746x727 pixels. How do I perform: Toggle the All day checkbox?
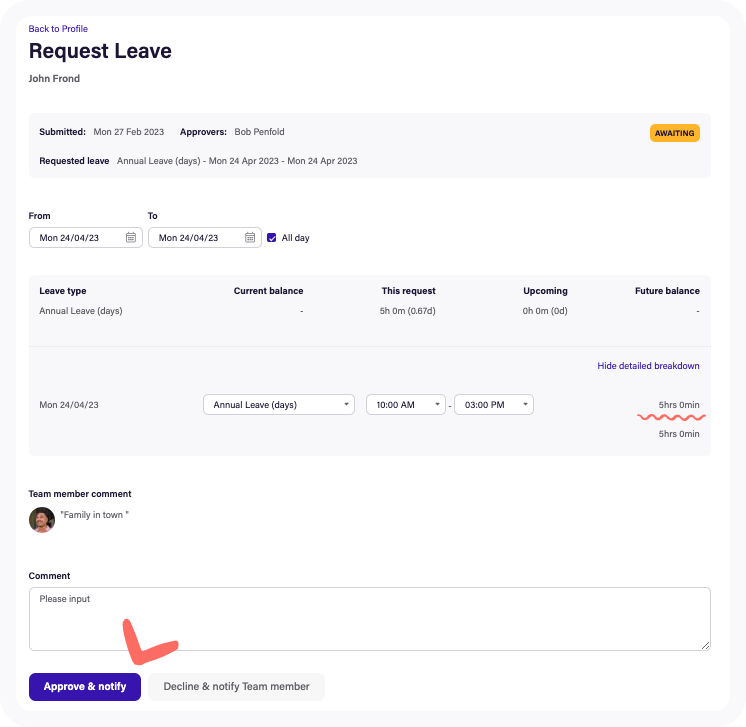pyautogui.click(x=272, y=238)
